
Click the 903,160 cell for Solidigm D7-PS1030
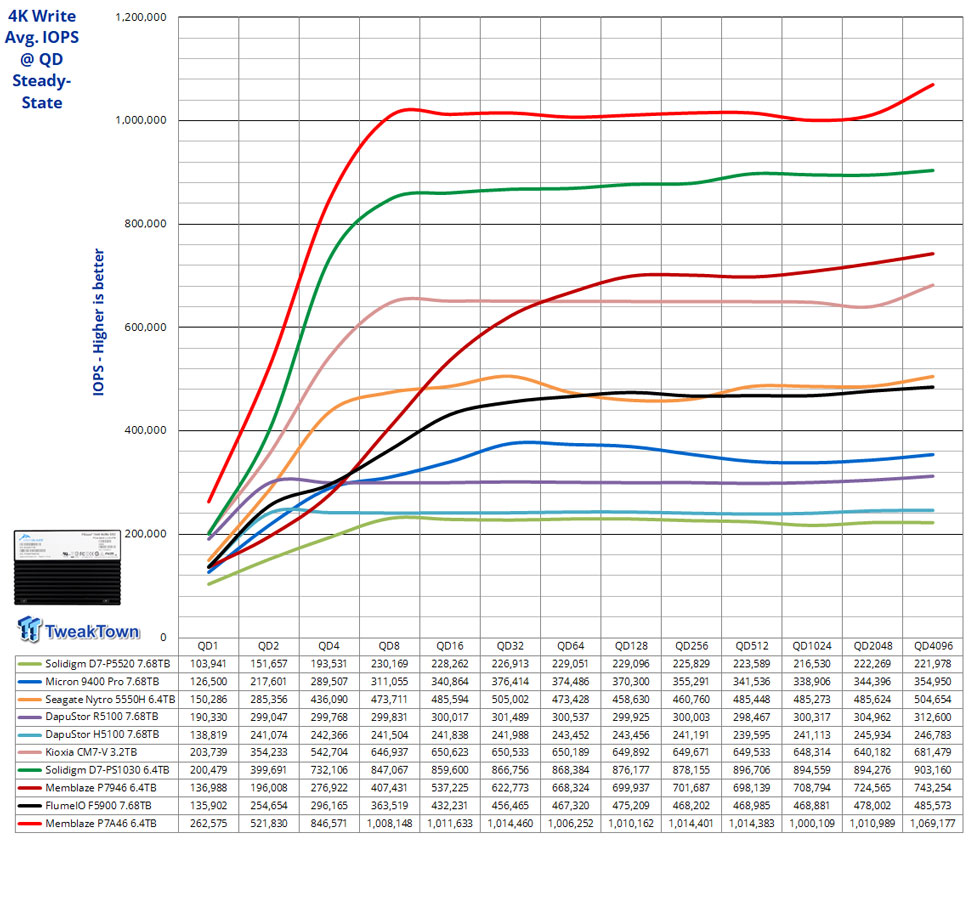pos(933,770)
